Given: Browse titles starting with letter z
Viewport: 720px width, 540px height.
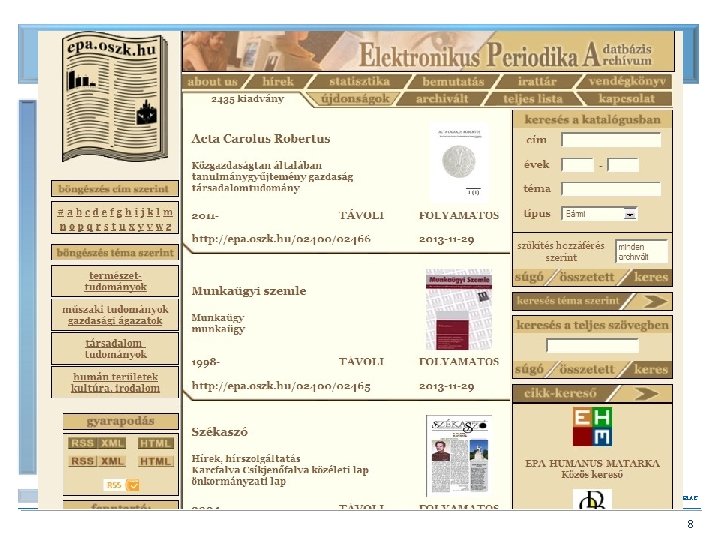Looking at the screenshot, I should point(169,227).
